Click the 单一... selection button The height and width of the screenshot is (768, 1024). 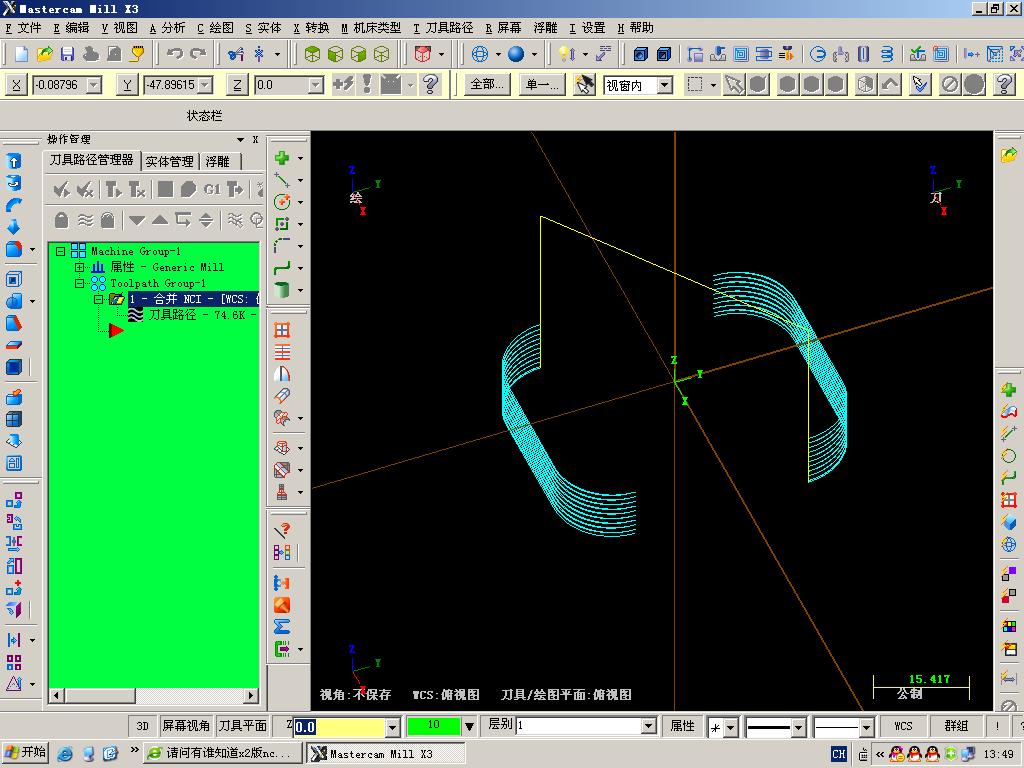click(x=542, y=84)
